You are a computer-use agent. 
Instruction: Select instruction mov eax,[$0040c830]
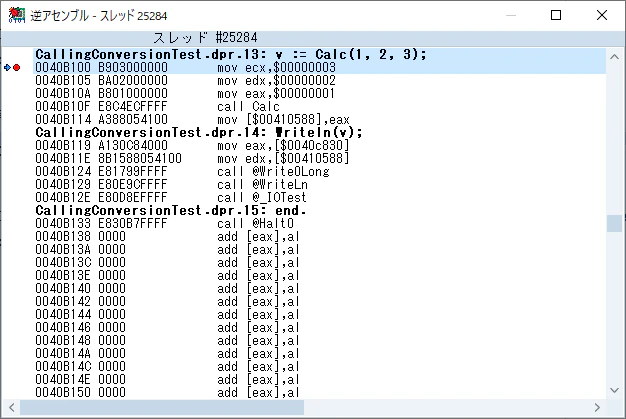[x=319, y=145]
